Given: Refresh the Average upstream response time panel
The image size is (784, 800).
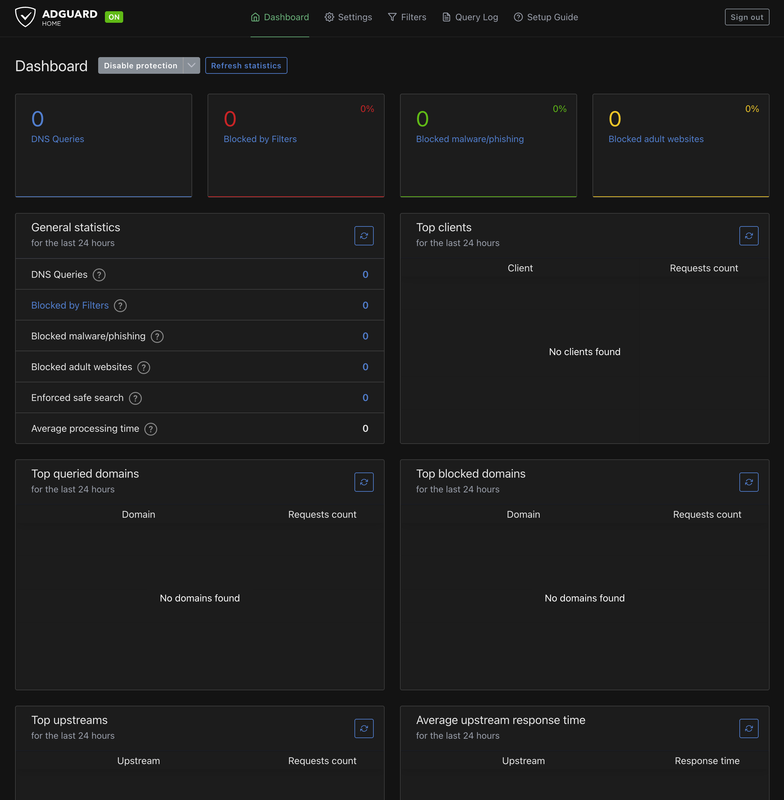Looking at the screenshot, I should pyautogui.click(x=749, y=728).
